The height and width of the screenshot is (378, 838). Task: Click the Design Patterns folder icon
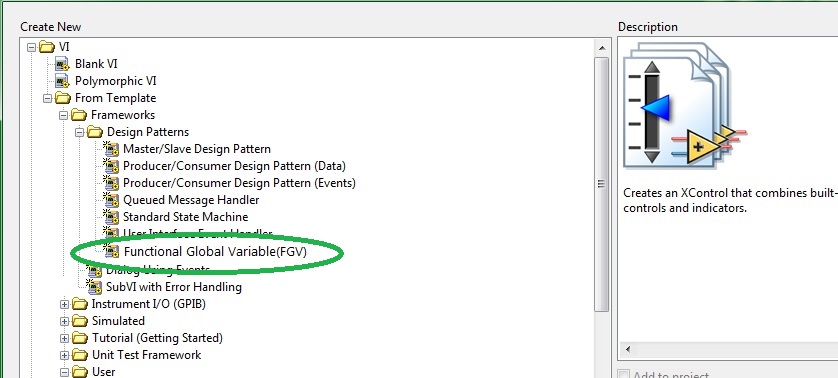(x=95, y=132)
